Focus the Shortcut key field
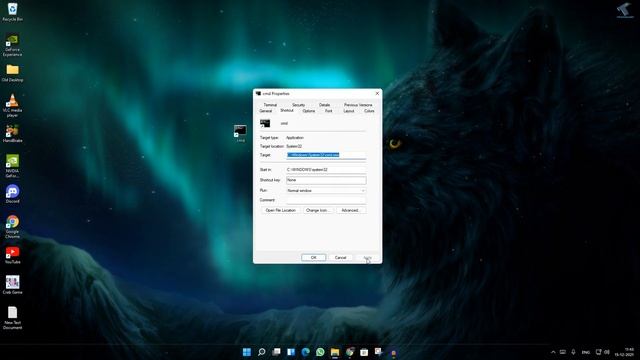The height and width of the screenshot is (360, 640). (x=326, y=180)
